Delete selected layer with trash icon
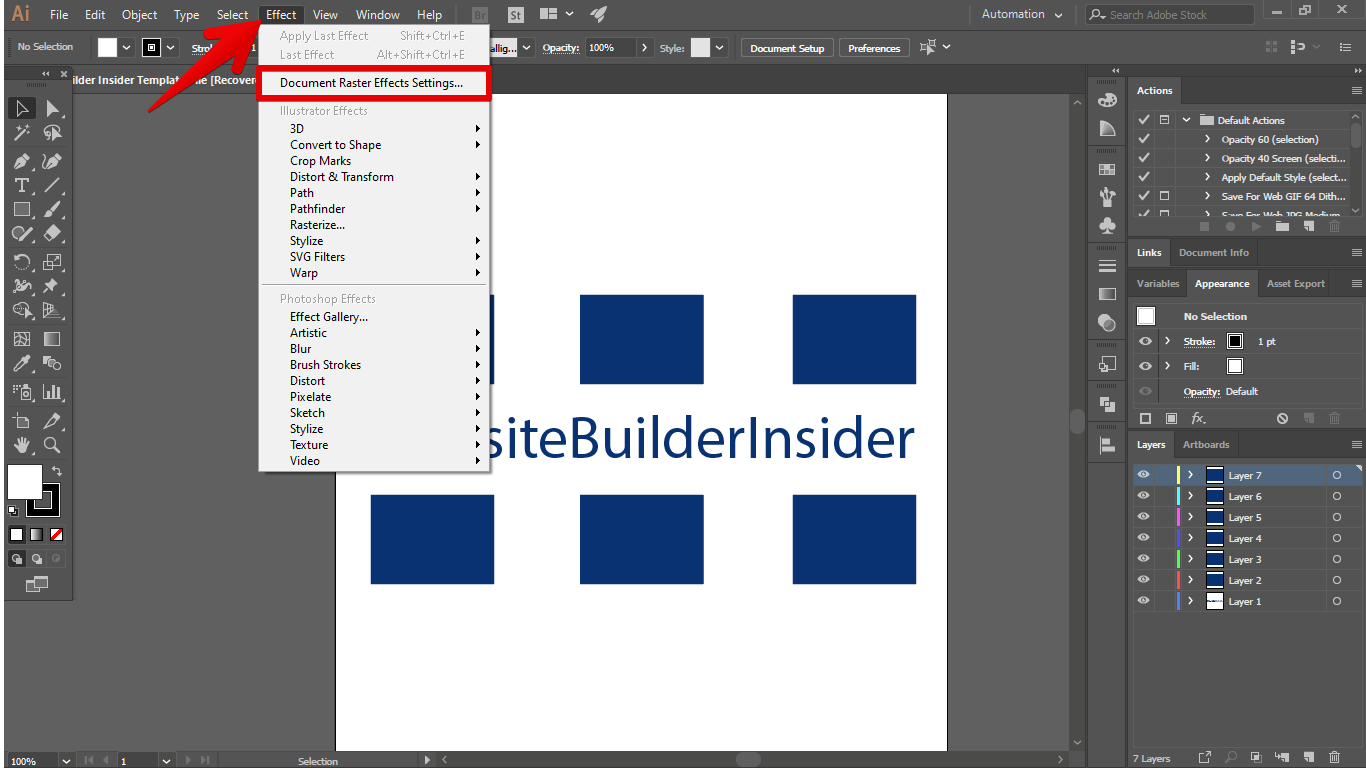 pyautogui.click(x=1335, y=758)
